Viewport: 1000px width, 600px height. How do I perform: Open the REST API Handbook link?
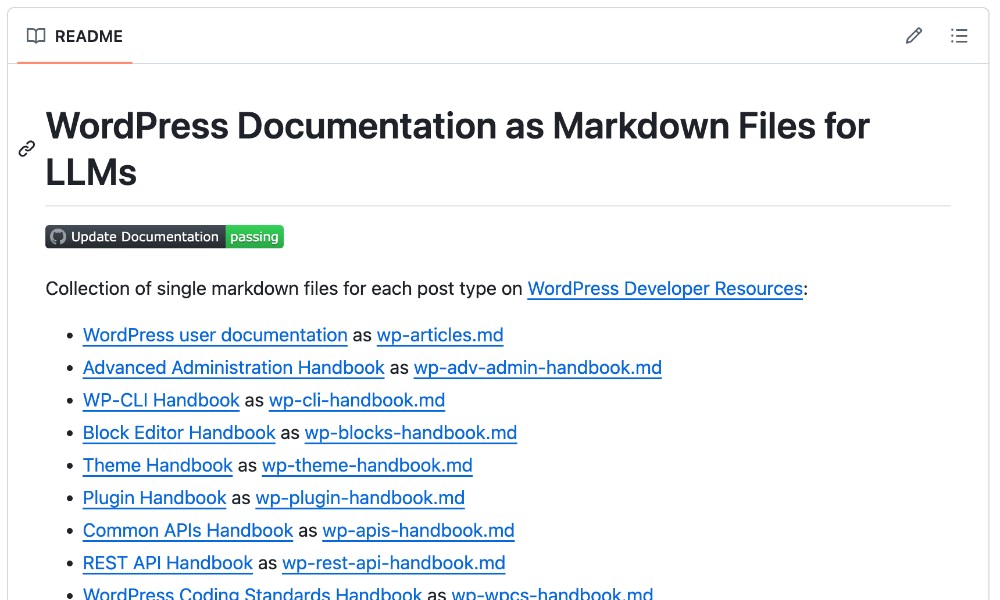pos(167,563)
